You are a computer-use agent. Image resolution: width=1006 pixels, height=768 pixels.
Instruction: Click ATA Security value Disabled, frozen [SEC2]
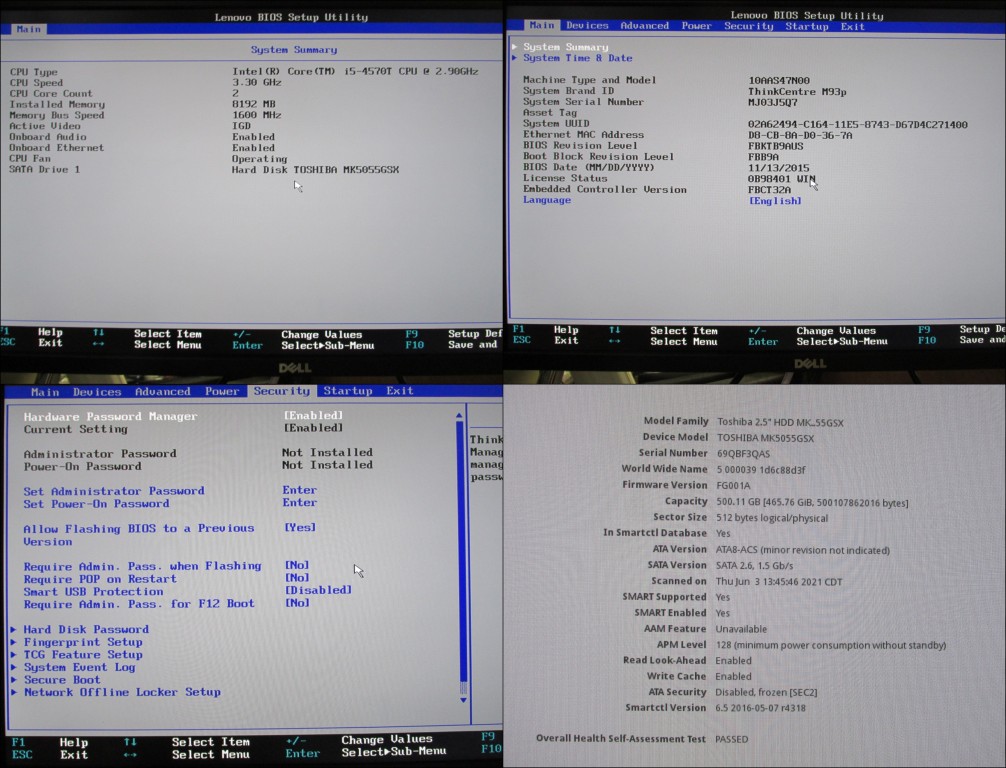pos(766,692)
